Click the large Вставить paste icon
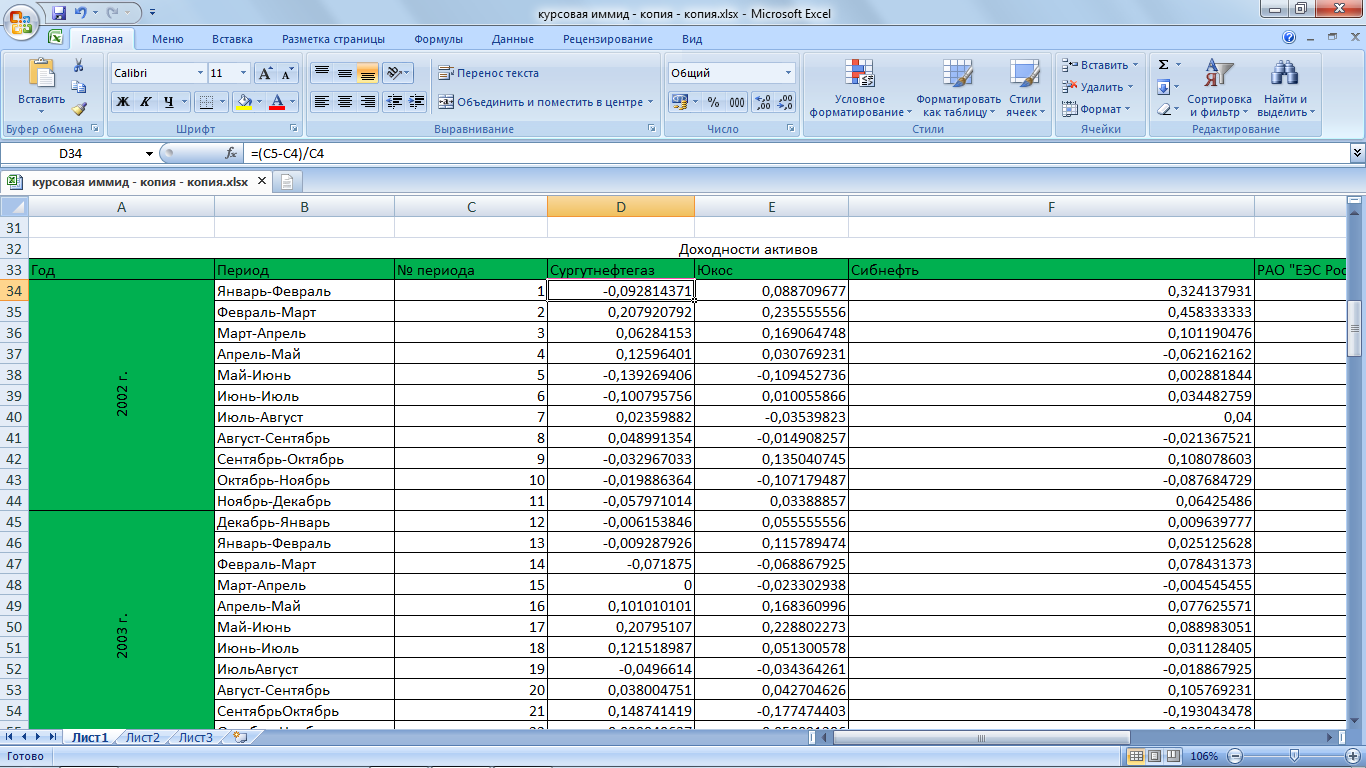Screen dimensions: 1366x768 pyautogui.click(x=41, y=74)
